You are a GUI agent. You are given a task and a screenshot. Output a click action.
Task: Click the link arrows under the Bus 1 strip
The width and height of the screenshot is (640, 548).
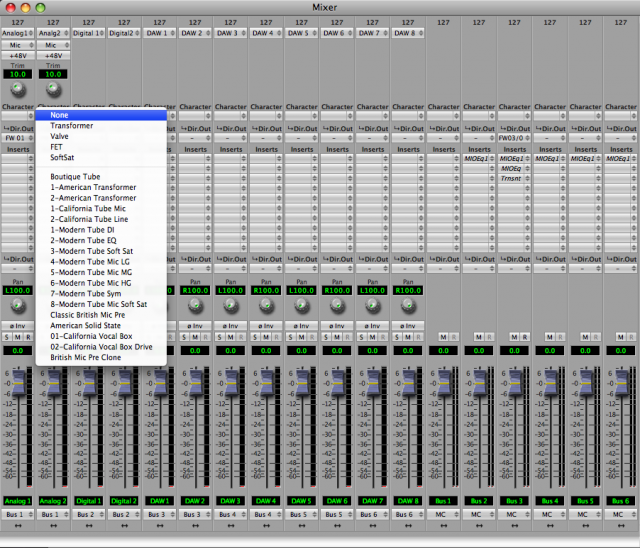[x=444, y=526]
